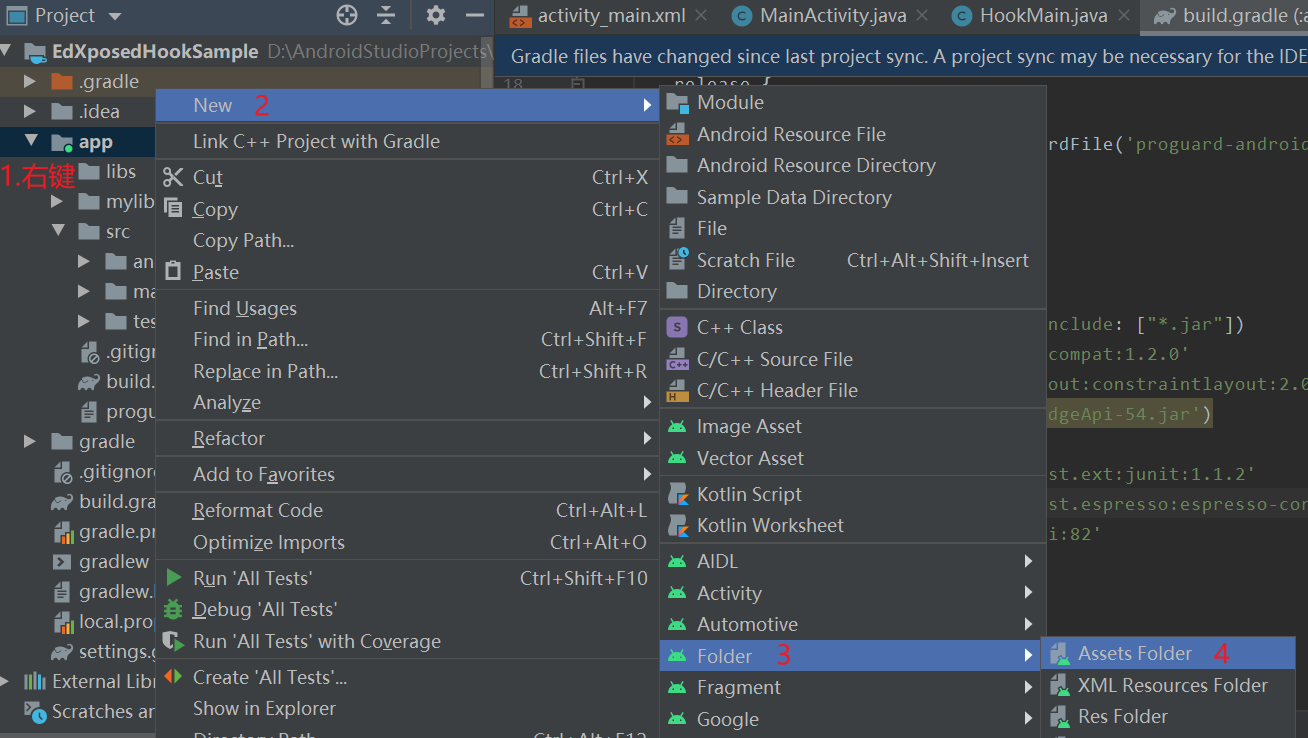The height and width of the screenshot is (738, 1308).
Task: Click the clipboard icon beside Paste
Action: click(174, 272)
